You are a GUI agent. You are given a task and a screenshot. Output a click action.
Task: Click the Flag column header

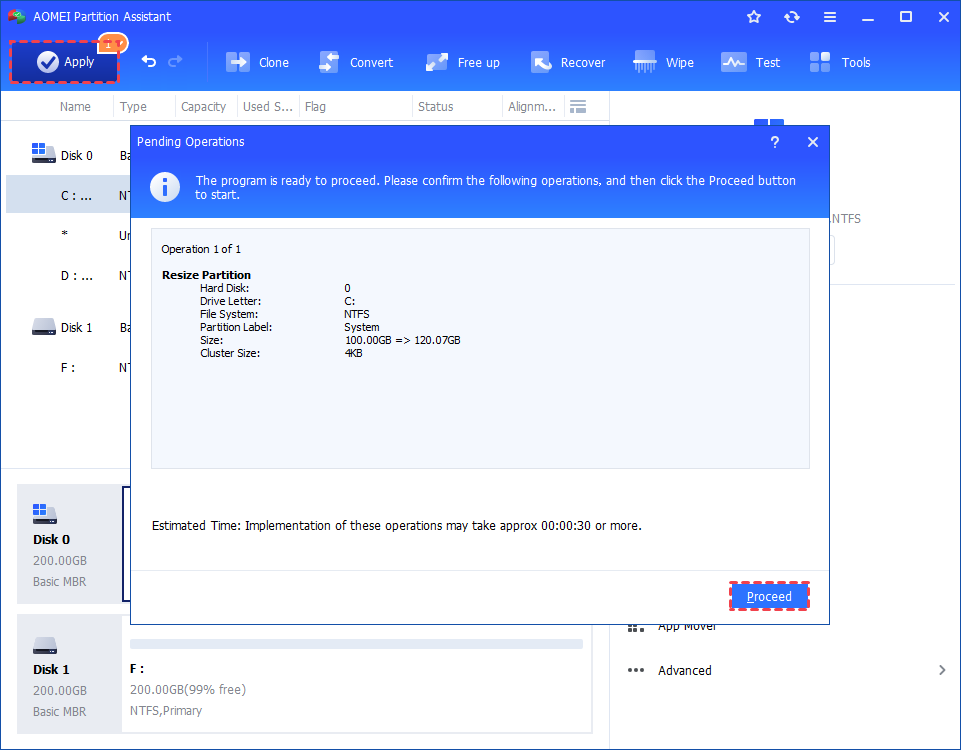pos(315,107)
